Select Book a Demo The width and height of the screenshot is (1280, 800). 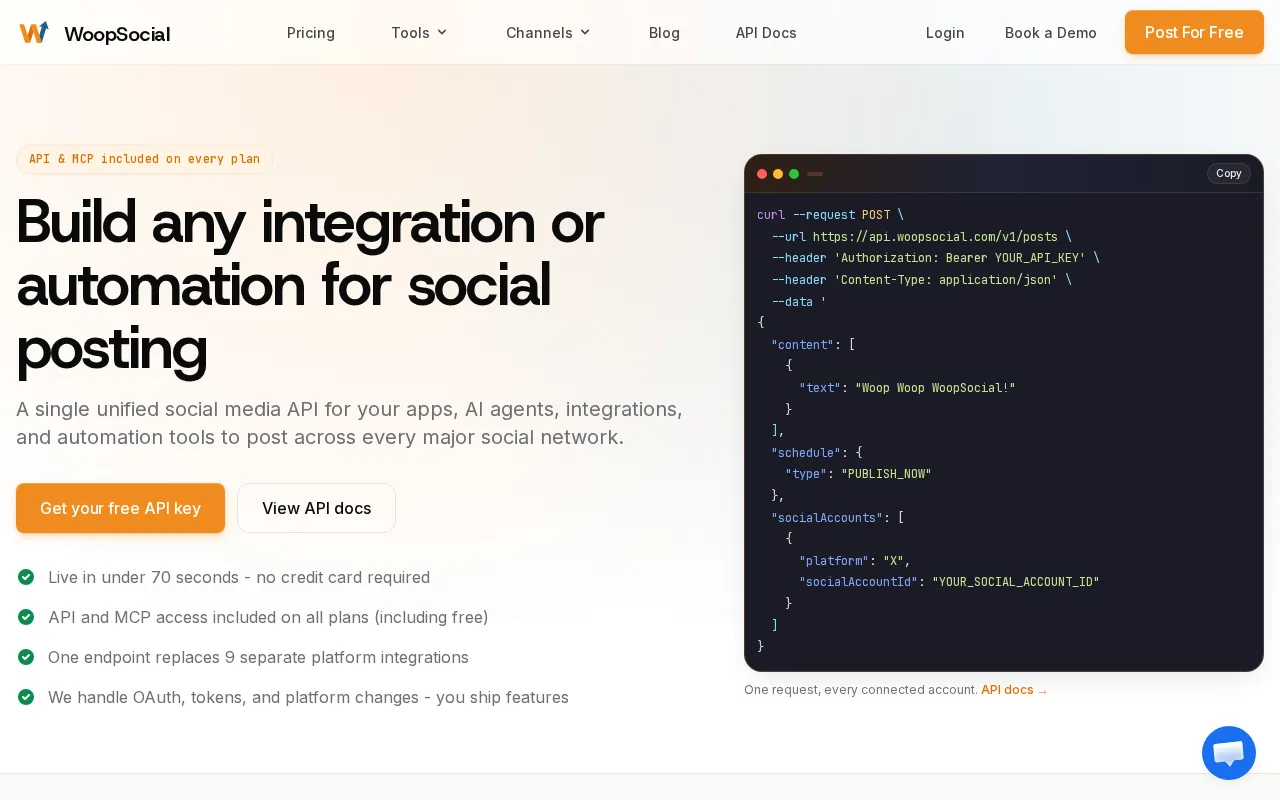click(1051, 33)
